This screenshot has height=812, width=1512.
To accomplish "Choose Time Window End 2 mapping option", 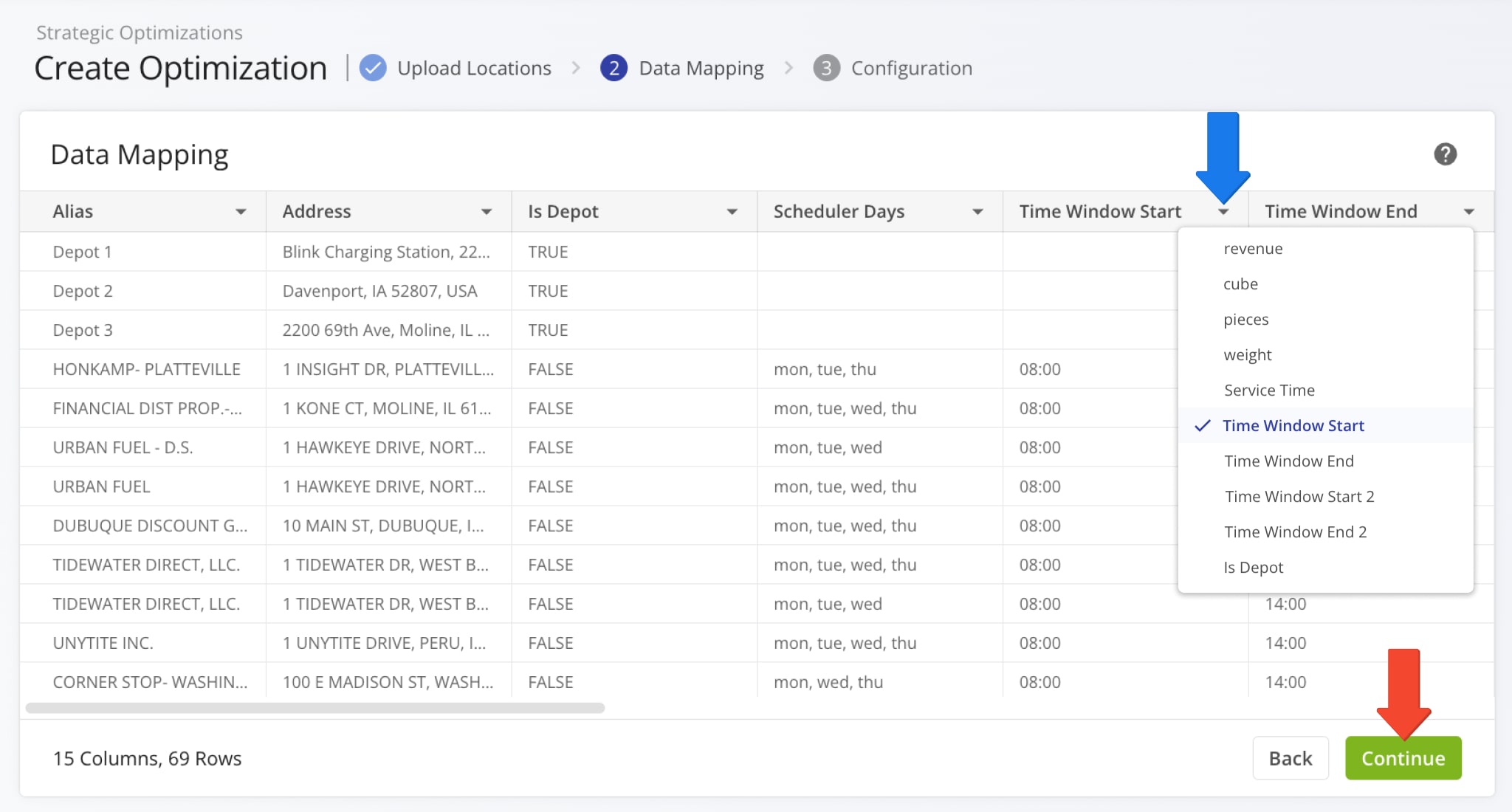I will tap(1295, 531).
